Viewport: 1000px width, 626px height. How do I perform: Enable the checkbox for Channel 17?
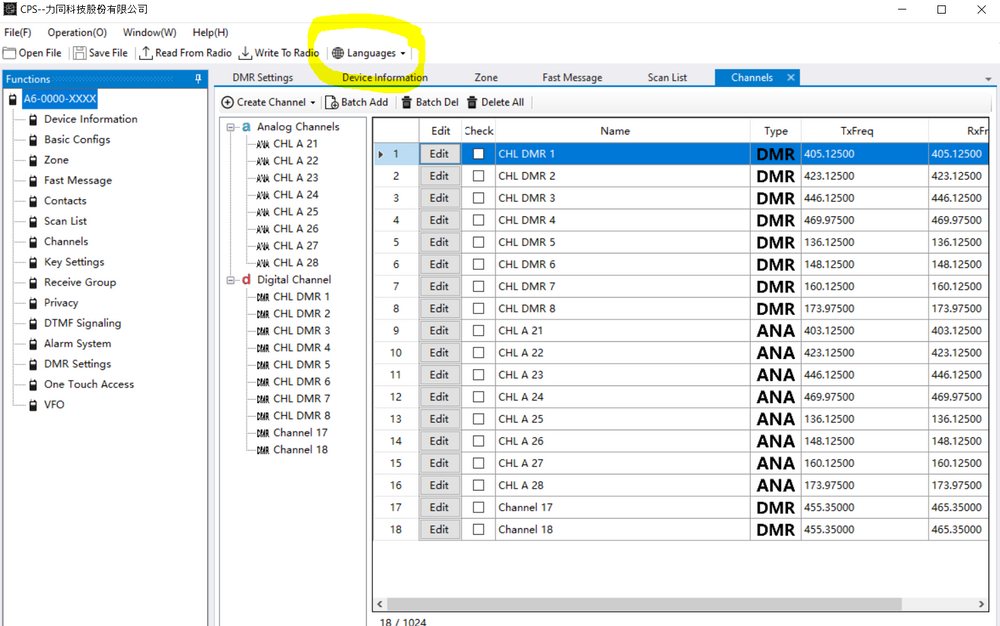[x=478, y=507]
